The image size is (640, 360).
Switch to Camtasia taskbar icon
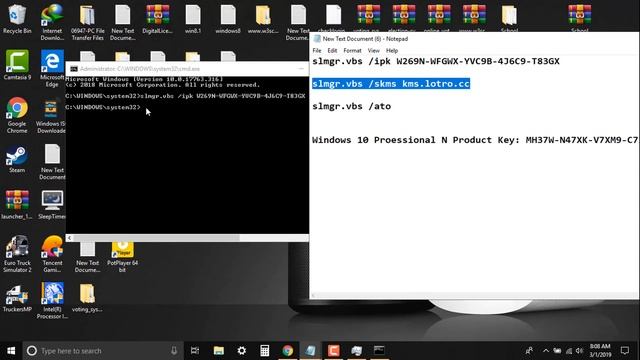333,350
